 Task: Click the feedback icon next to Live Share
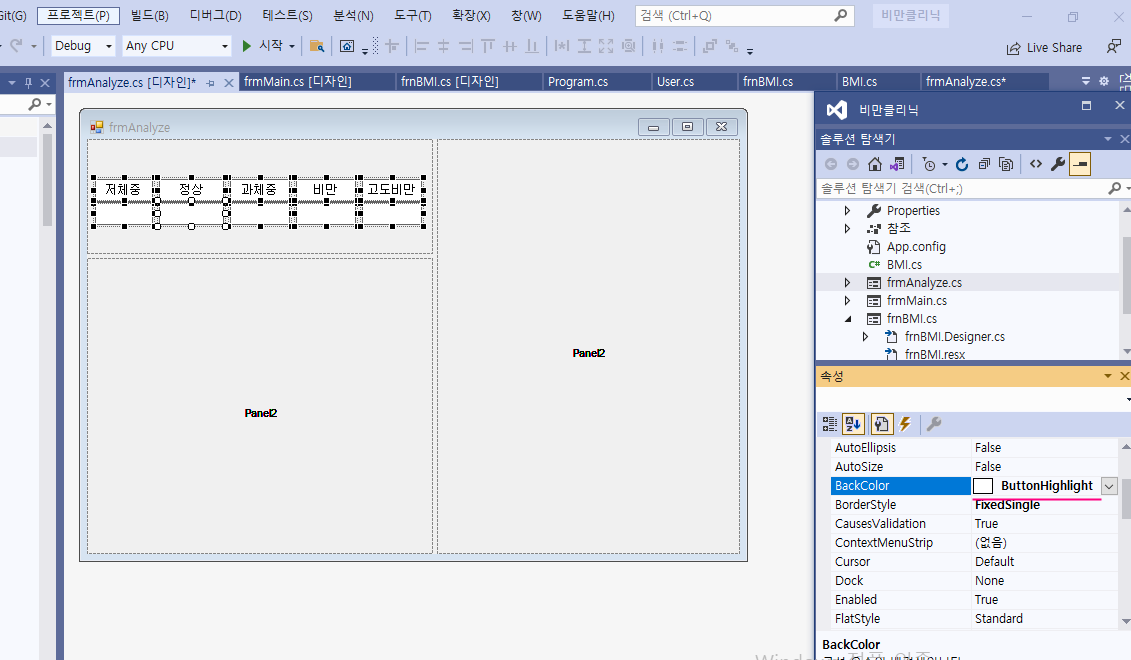[1114, 47]
